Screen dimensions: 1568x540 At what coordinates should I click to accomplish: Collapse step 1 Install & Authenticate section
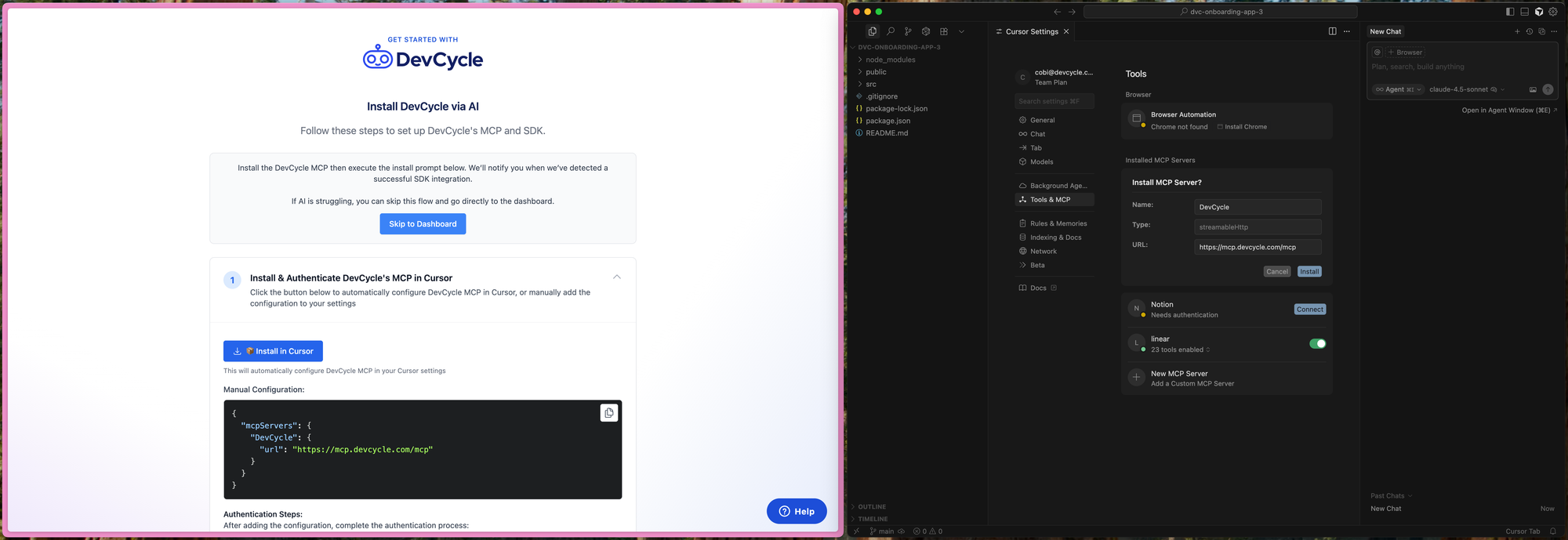tap(617, 277)
